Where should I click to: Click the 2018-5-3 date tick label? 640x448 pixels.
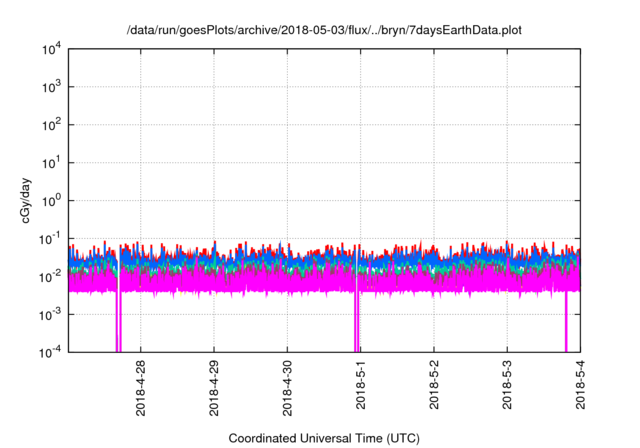pyautogui.click(x=507, y=384)
